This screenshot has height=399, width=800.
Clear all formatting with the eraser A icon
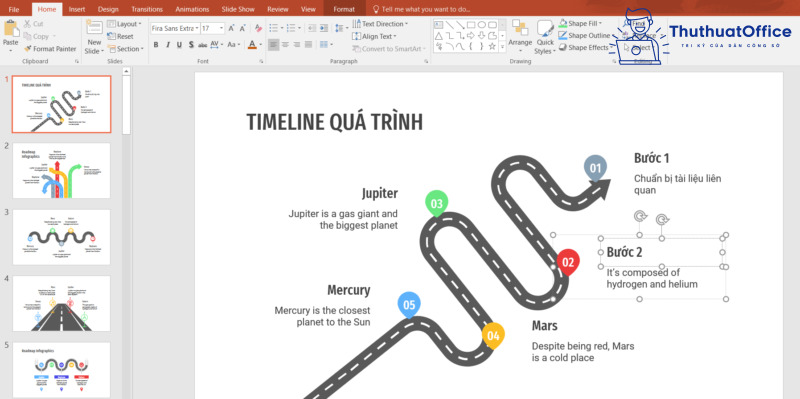[x=258, y=28]
